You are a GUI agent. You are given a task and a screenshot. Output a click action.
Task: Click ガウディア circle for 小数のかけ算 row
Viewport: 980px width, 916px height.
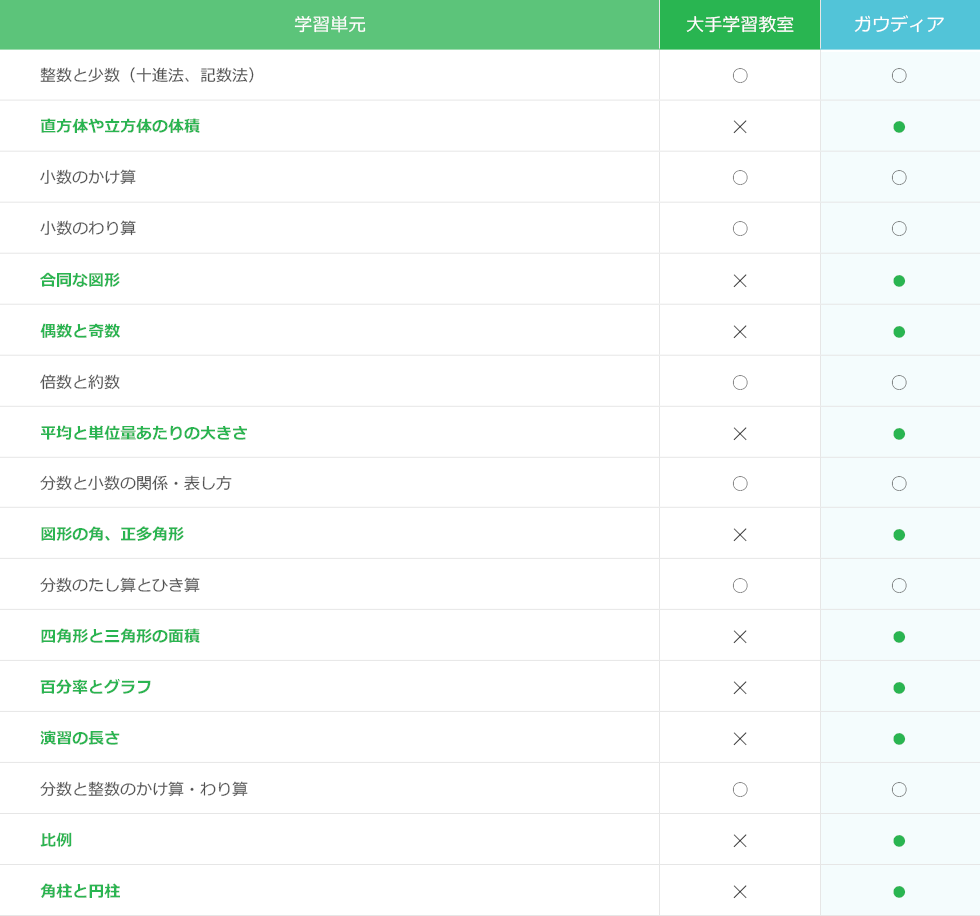pyautogui.click(x=899, y=178)
